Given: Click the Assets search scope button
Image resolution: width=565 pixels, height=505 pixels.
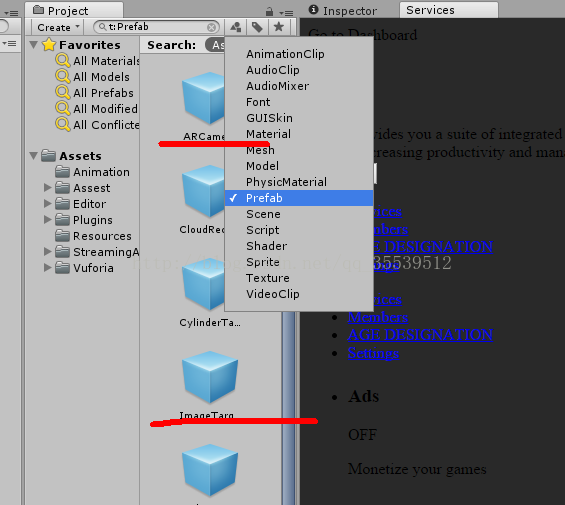Looking at the screenshot, I should coord(215,45).
